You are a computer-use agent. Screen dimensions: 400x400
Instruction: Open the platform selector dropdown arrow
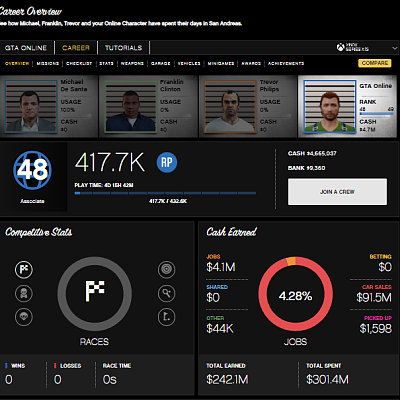click(395, 48)
